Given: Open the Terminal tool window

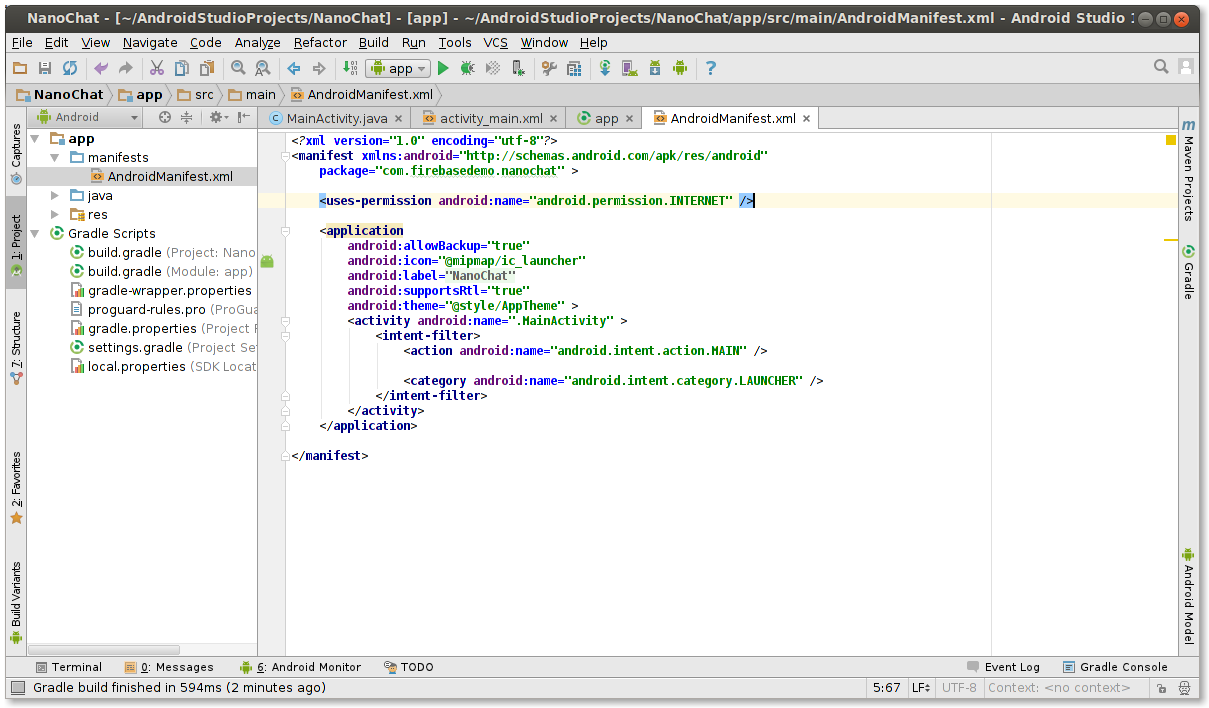Looking at the screenshot, I should coord(68,667).
